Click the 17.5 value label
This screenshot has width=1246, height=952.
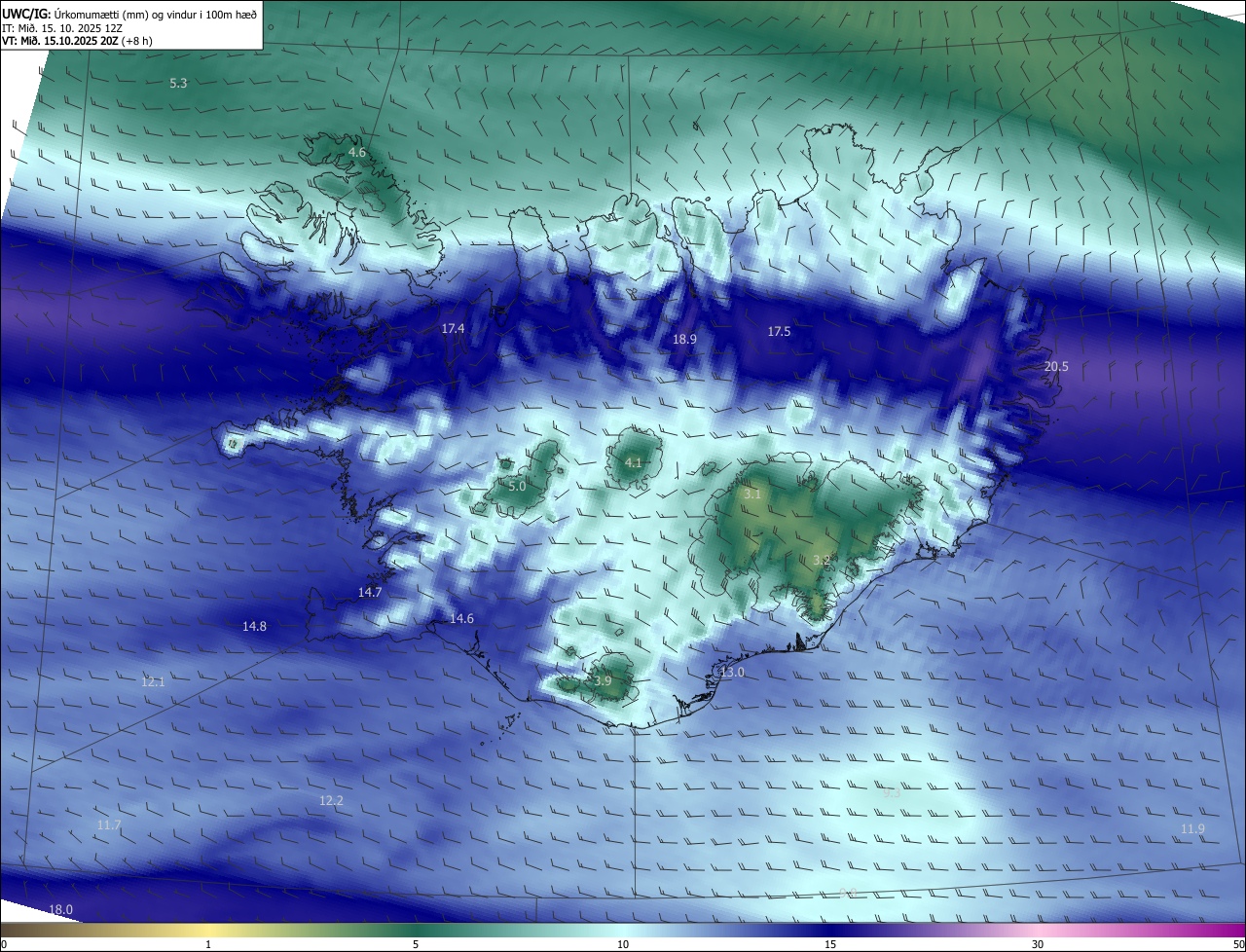[x=779, y=332]
